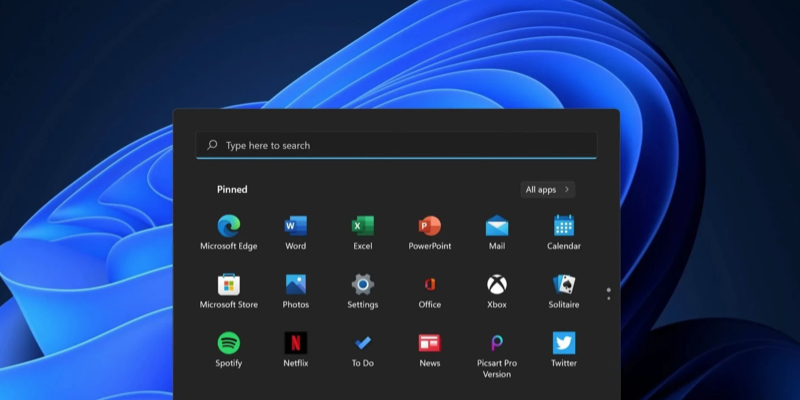Launch Word from the Start menu
Screen dimensions: 800x400
point(296,226)
